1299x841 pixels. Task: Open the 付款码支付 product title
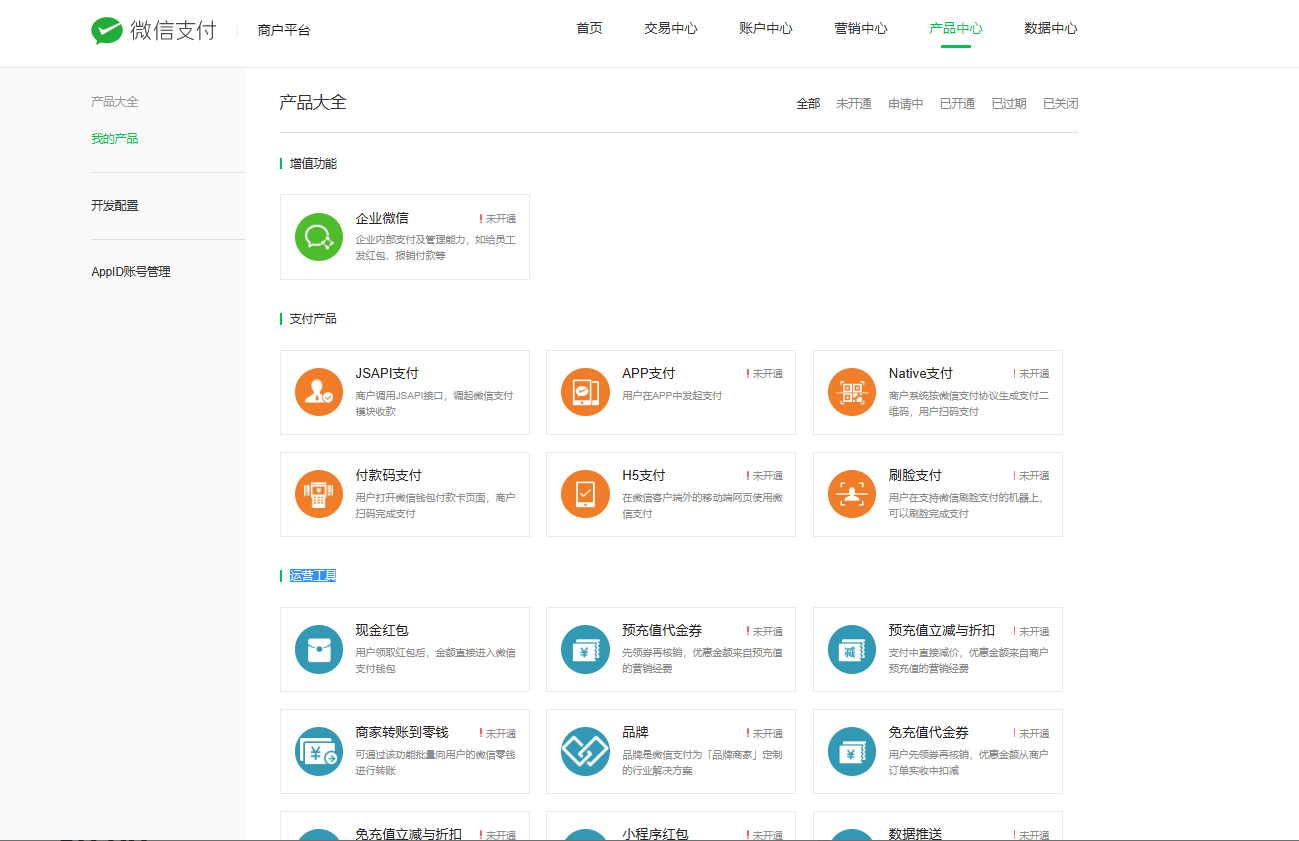[x=389, y=475]
